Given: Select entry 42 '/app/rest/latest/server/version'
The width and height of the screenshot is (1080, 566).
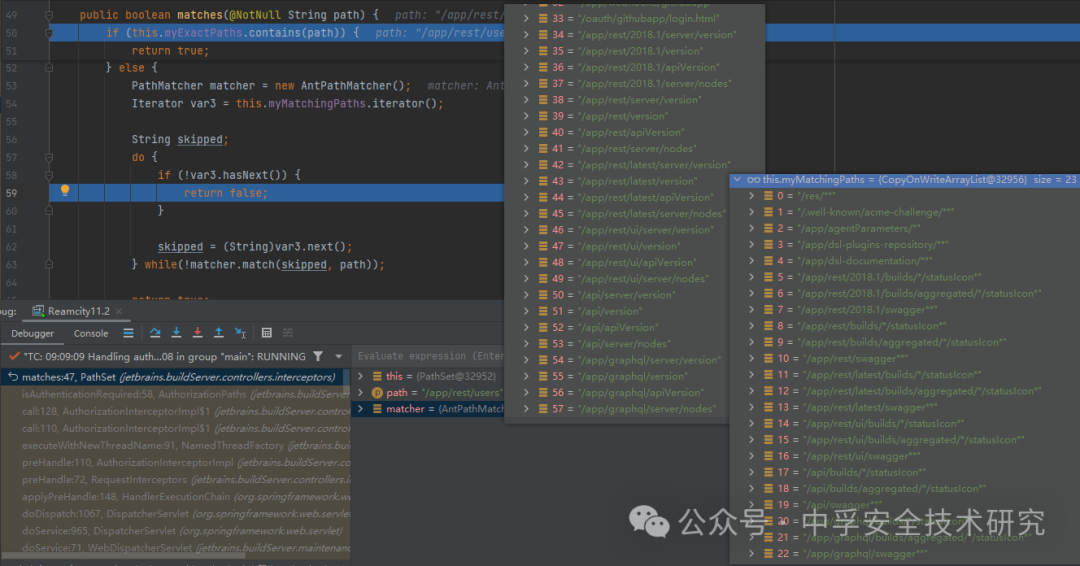Looking at the screenshot, I should (x=634, y=165).
